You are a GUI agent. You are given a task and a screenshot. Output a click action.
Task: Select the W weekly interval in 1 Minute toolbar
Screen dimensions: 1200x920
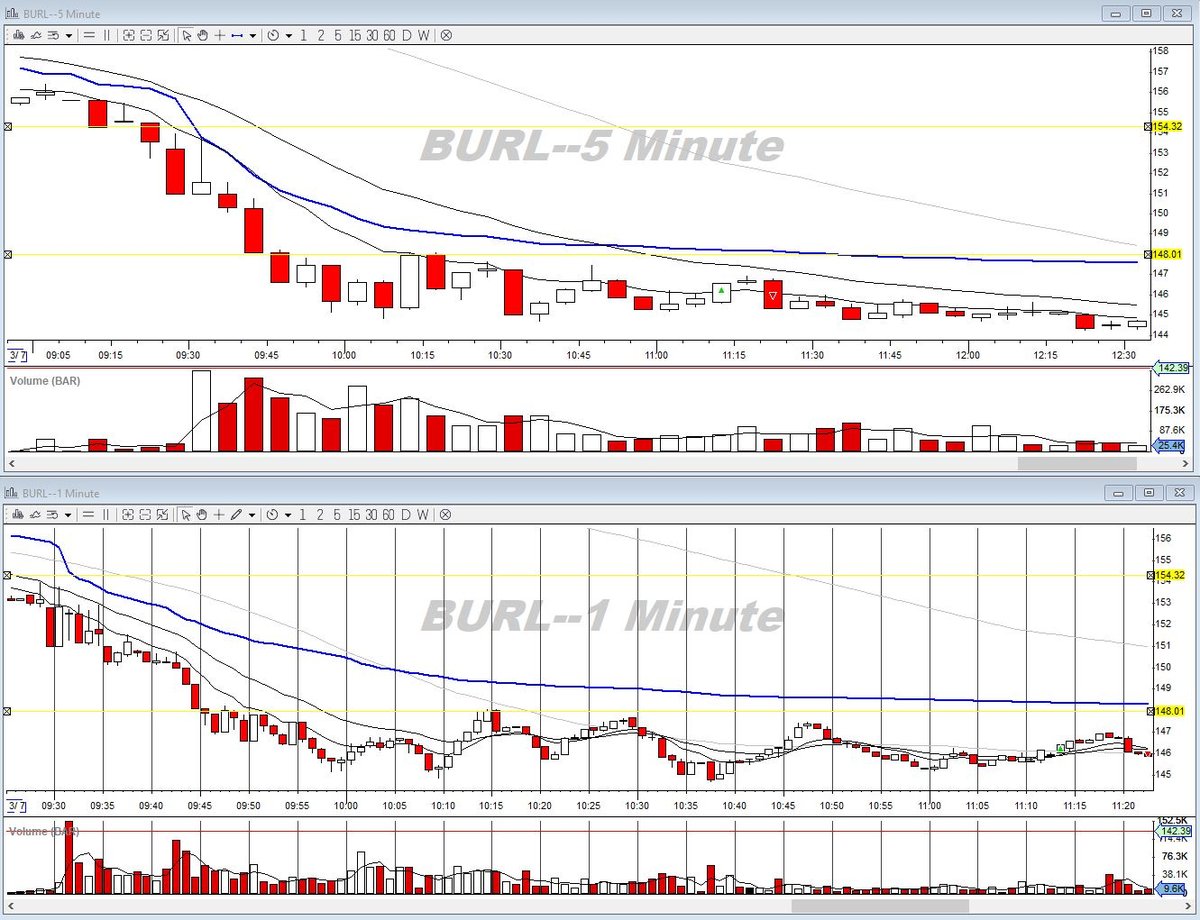pos(423,515)
